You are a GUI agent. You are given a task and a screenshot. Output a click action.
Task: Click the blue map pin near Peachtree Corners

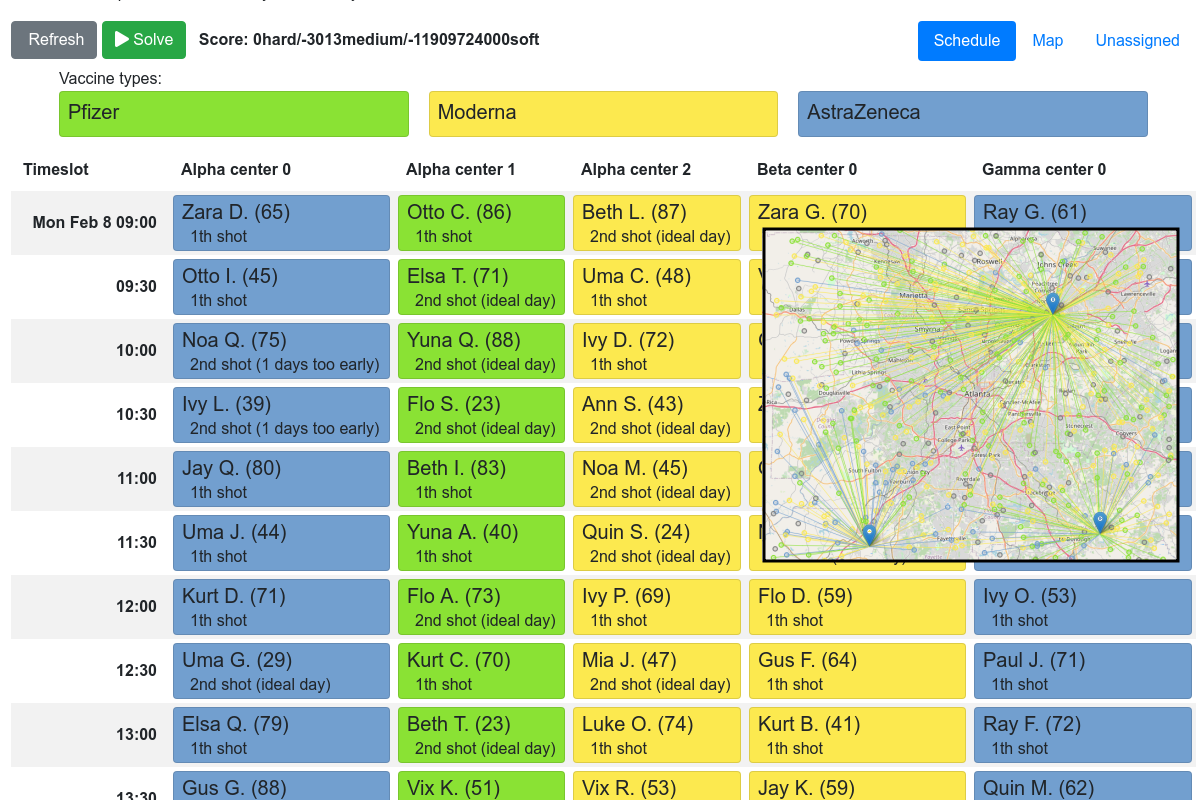[1052, 302]
